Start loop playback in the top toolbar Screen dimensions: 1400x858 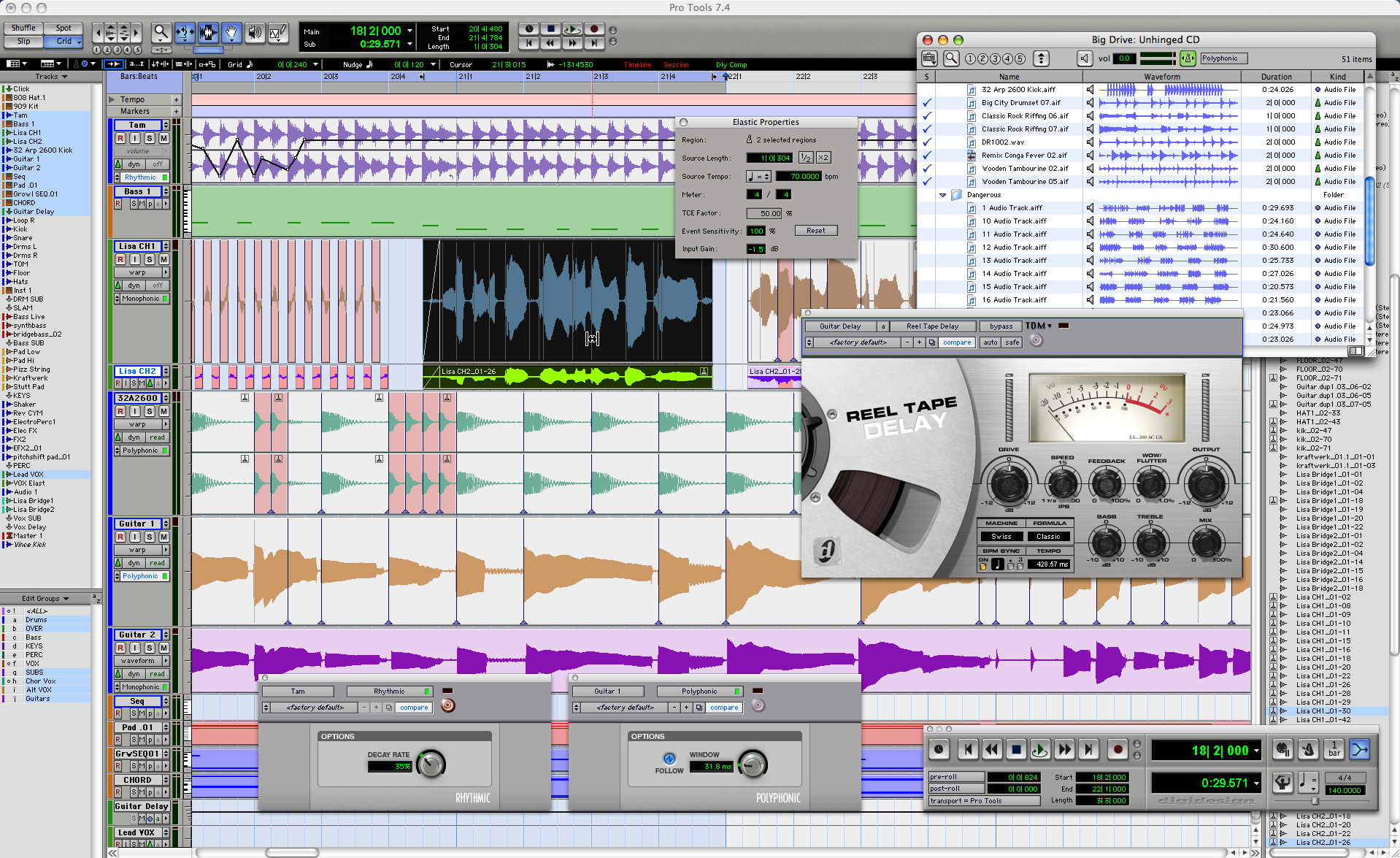[572, 29]
